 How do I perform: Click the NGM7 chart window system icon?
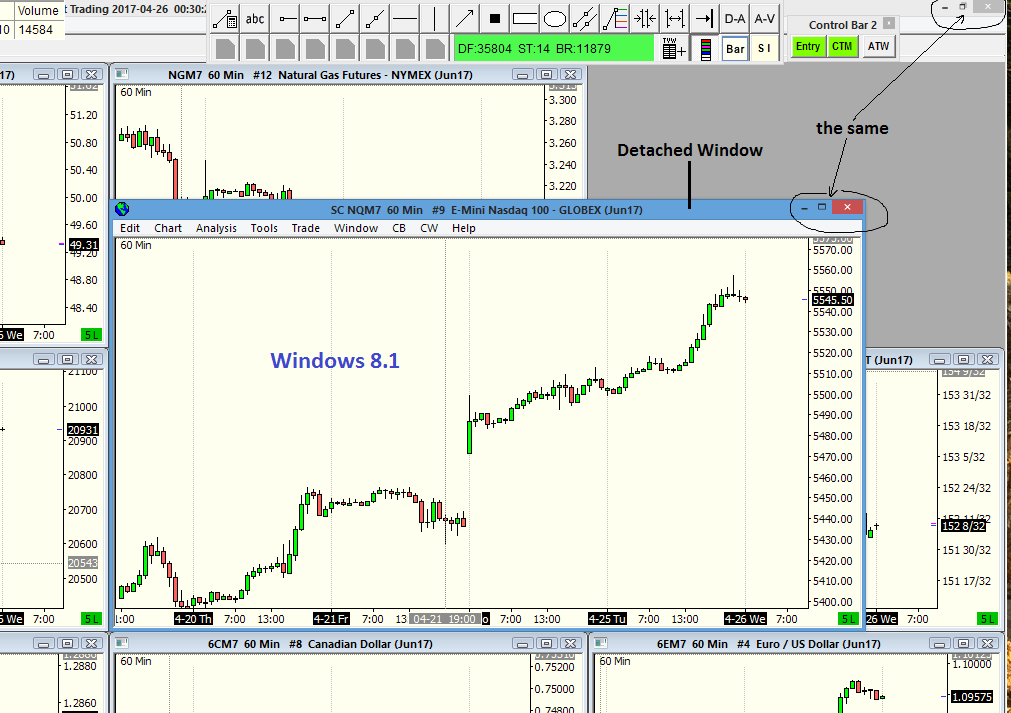122,75
